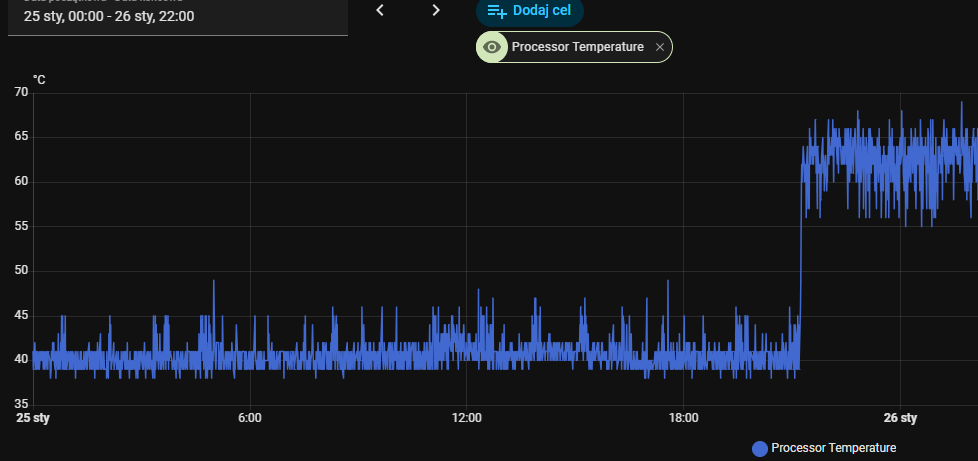Click the °C unit label above chart

coord(39,78)
